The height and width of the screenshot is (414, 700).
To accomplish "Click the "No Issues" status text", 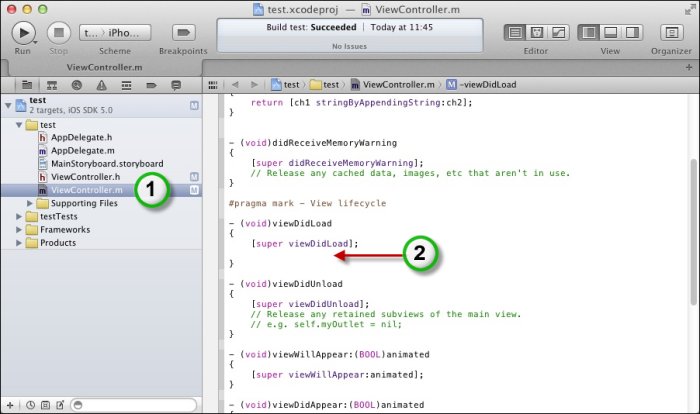I will point(350,46).
